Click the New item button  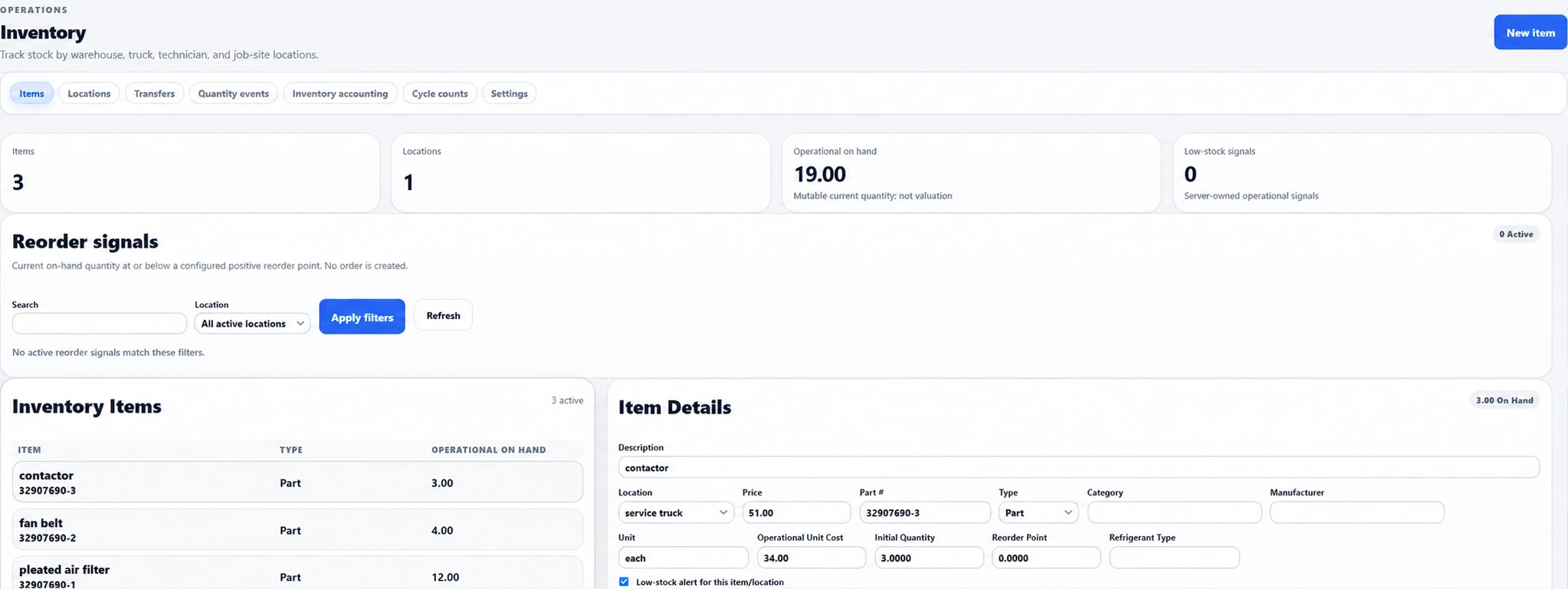[x=1530, y=32]
